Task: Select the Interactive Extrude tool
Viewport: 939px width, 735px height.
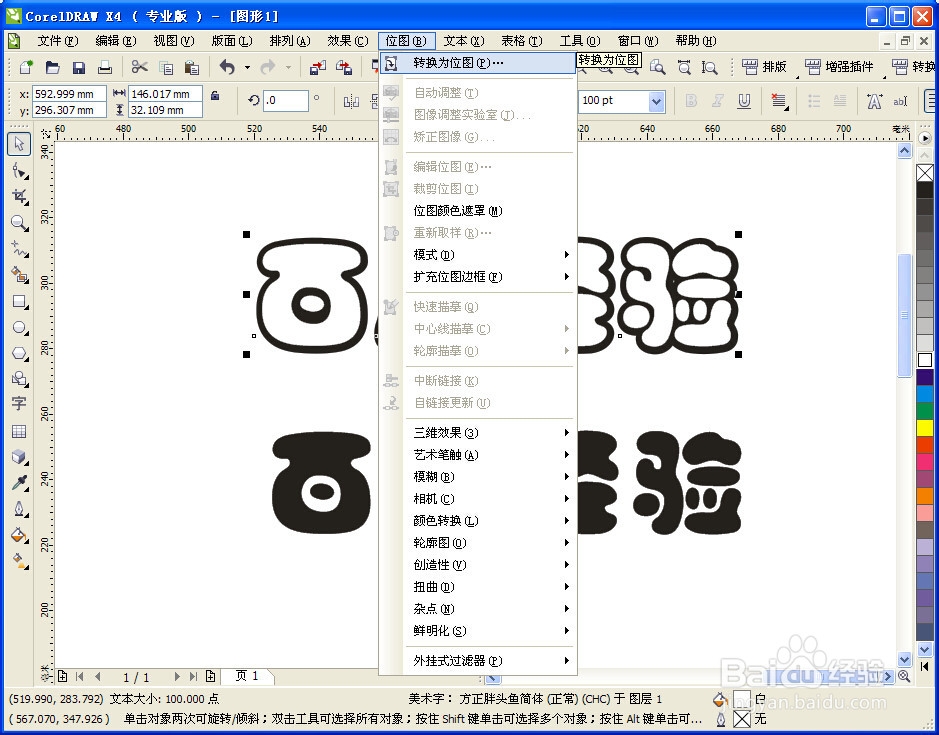Action: click(x=19, y=457)
